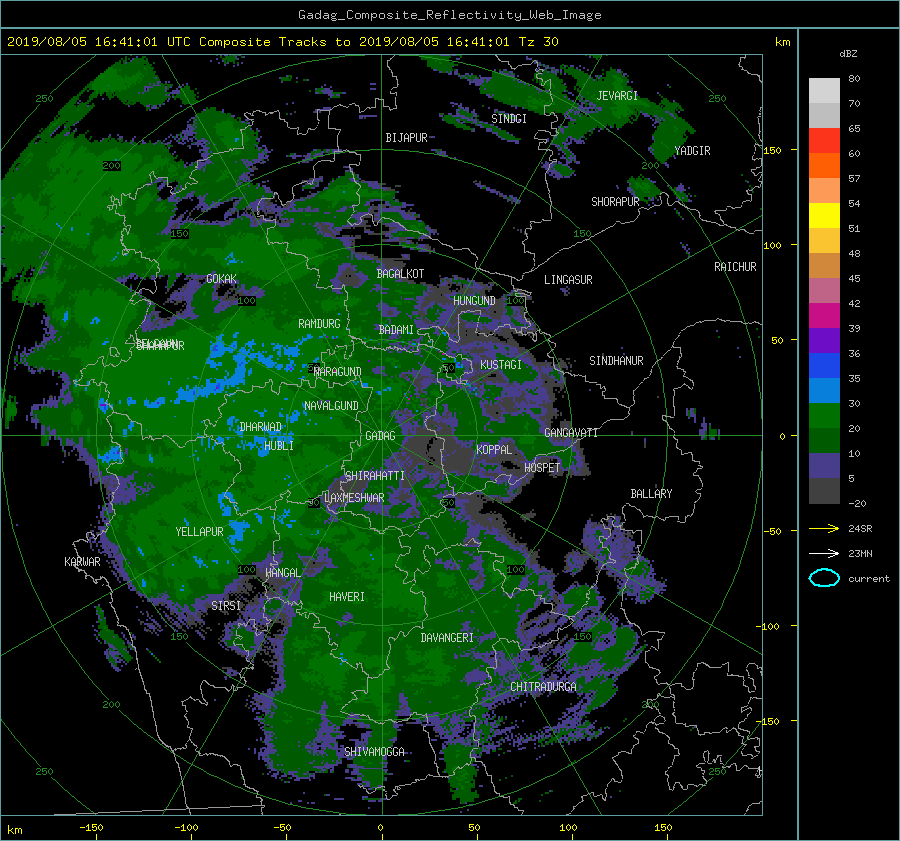
Task: Click the yellow 24SR arrow icon
Action: pos(824,528)
